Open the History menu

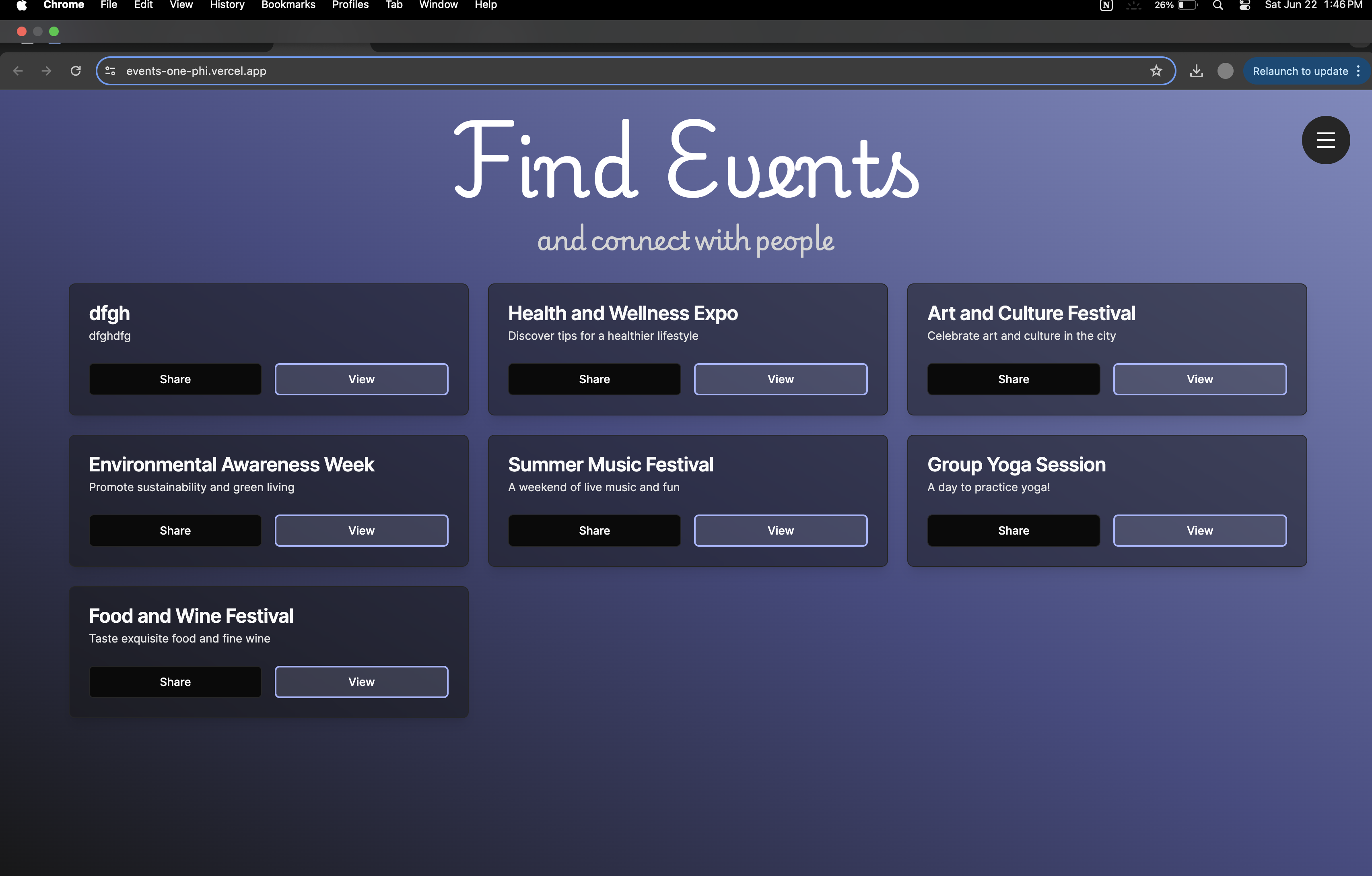pyautogui.click(x=227, y=6)
